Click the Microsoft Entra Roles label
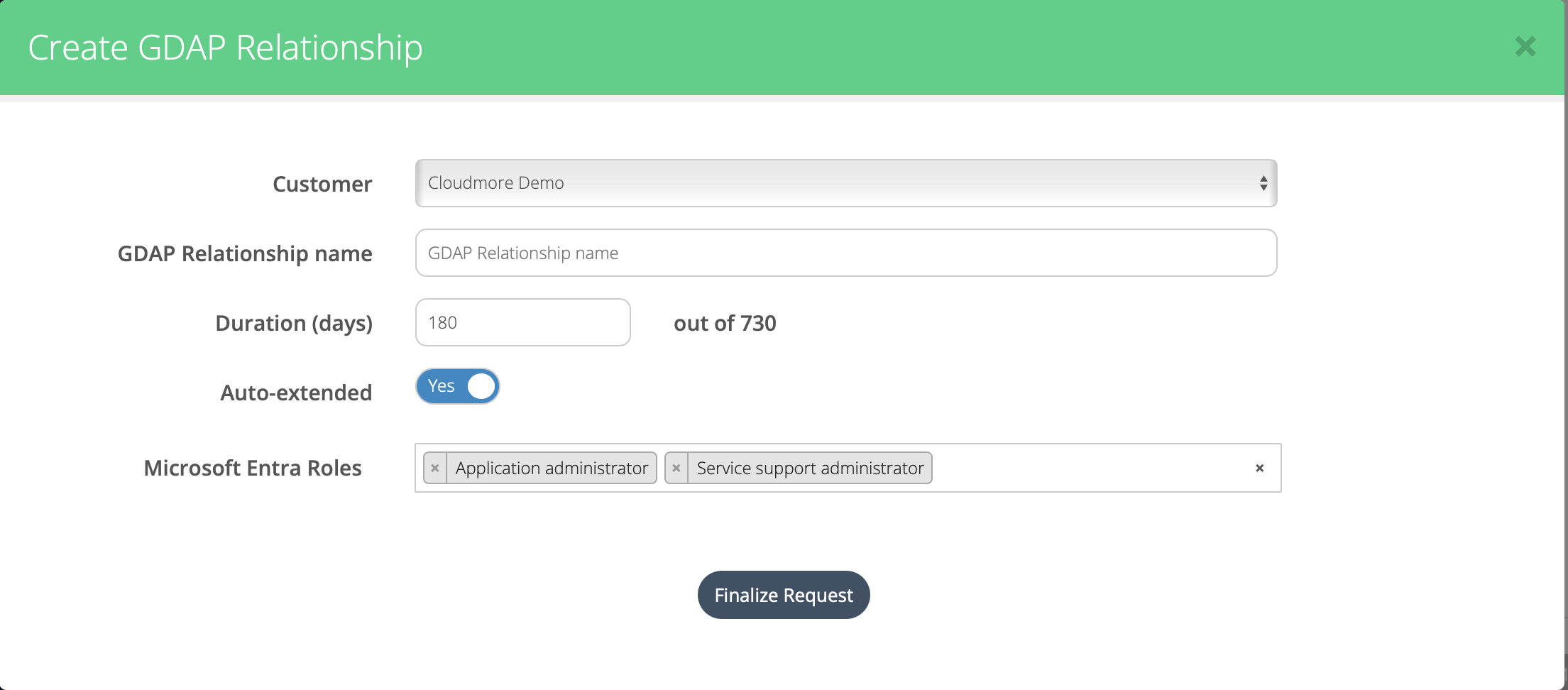This screenshot has width=1568, height=690. [x=253, y=468]
